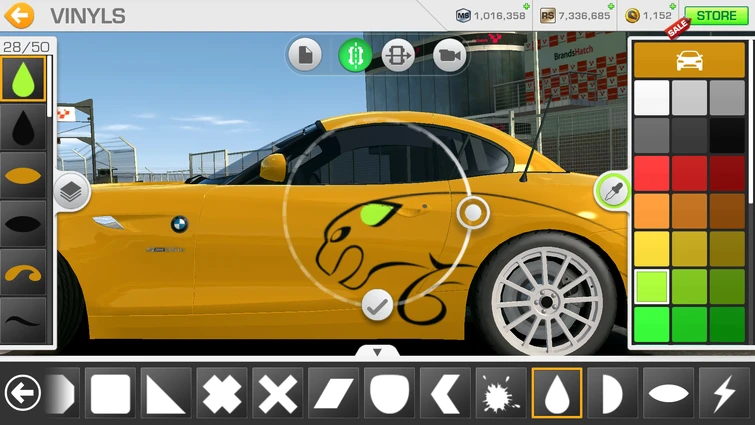Viewport: 755px width, 425px height.
Task: Pick the medium gray color swatch
Action: [x=727, y=98]
